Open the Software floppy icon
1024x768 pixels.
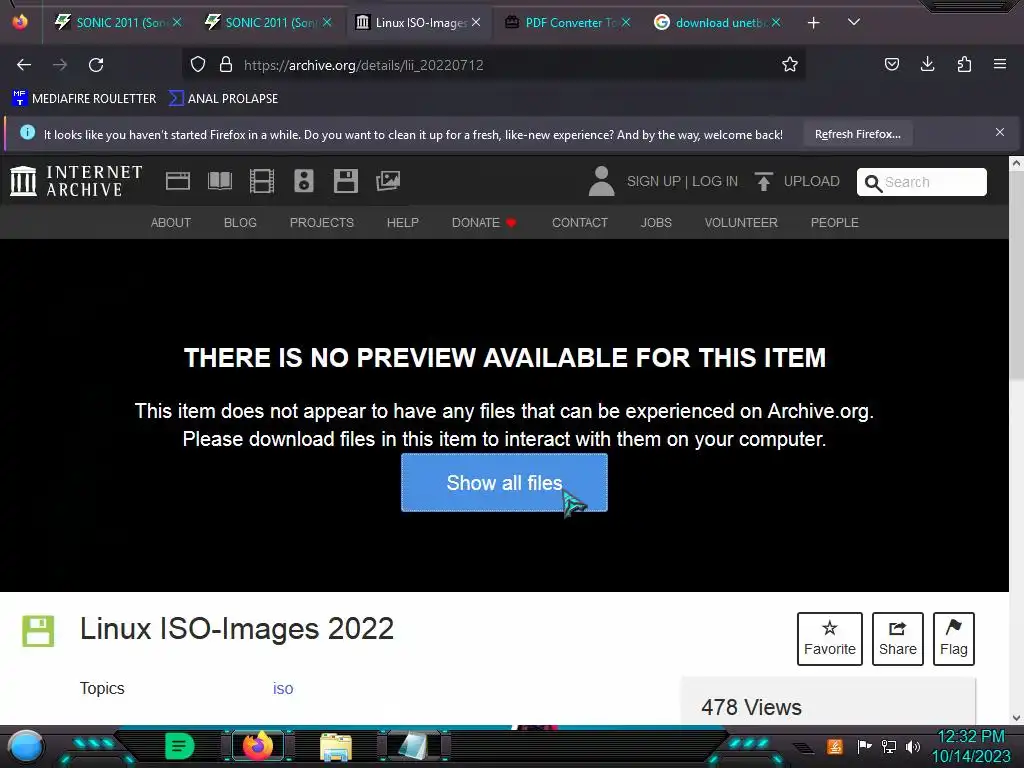pyautogui.click(x=345, y=181)
